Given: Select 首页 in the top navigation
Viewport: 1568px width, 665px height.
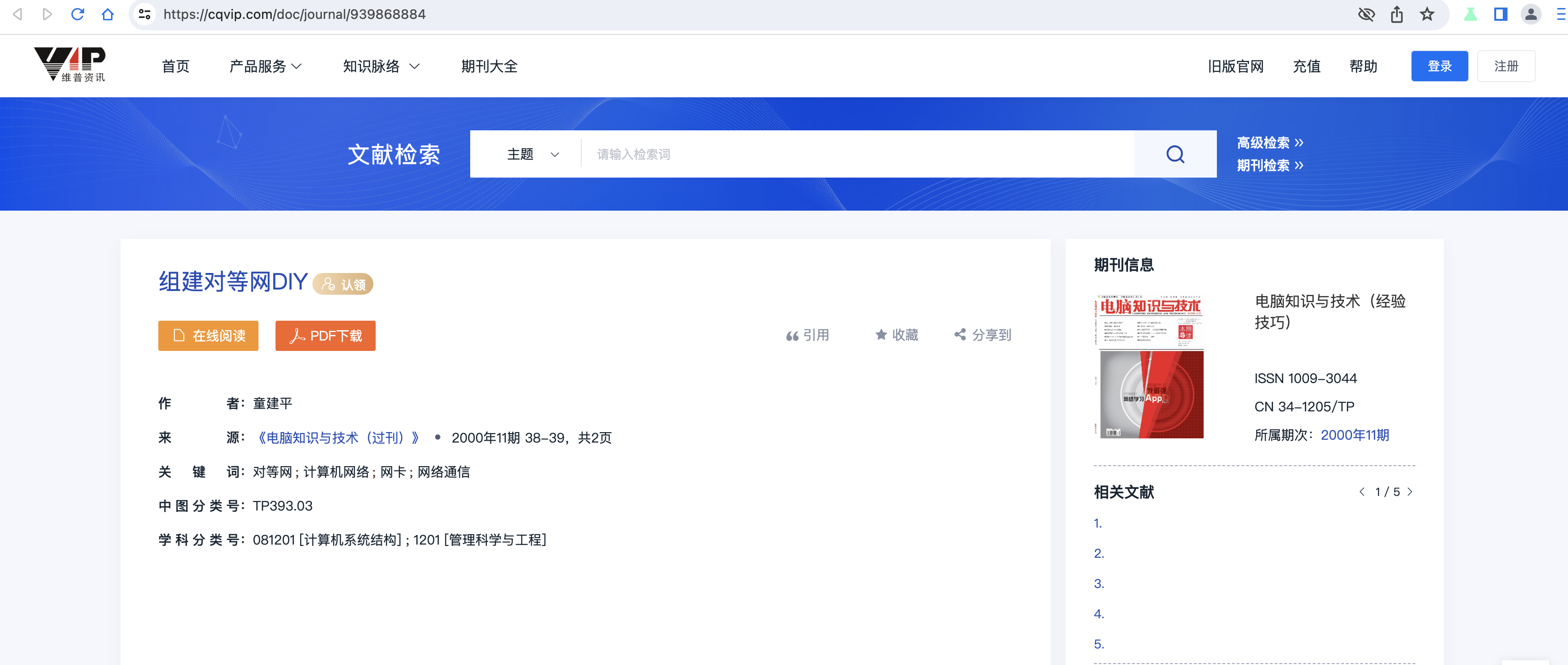Looking at the screenshot, I should coord(175,66).
